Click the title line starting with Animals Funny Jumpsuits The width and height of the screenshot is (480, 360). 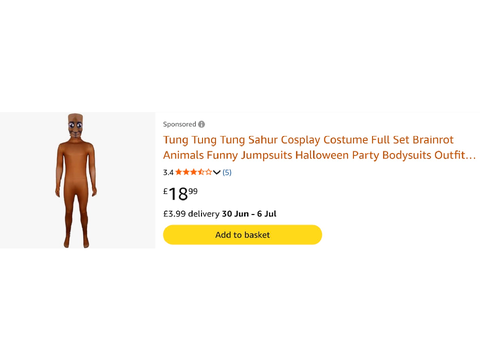(319, 155)
